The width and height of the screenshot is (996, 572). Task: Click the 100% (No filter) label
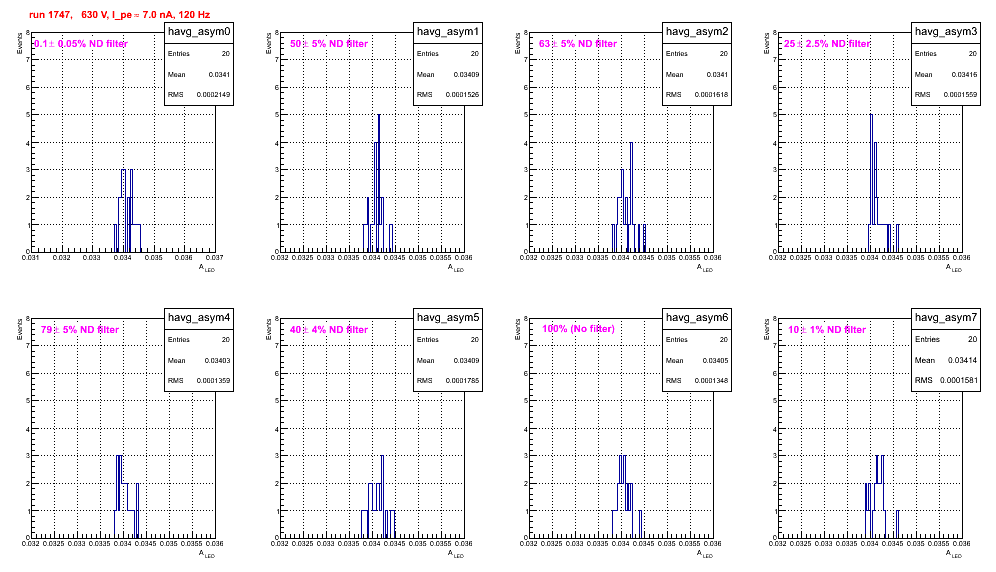coord(578,329)
